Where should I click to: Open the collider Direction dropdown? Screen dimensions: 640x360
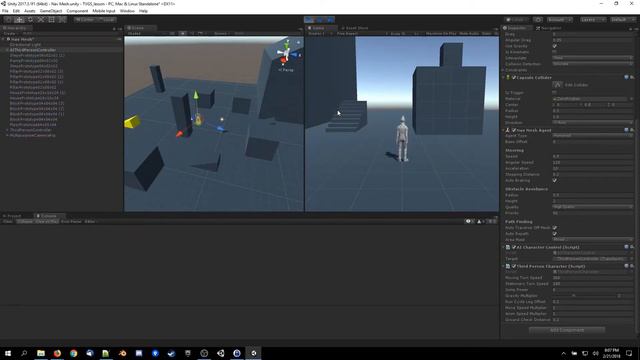click(x=593, y=122)
